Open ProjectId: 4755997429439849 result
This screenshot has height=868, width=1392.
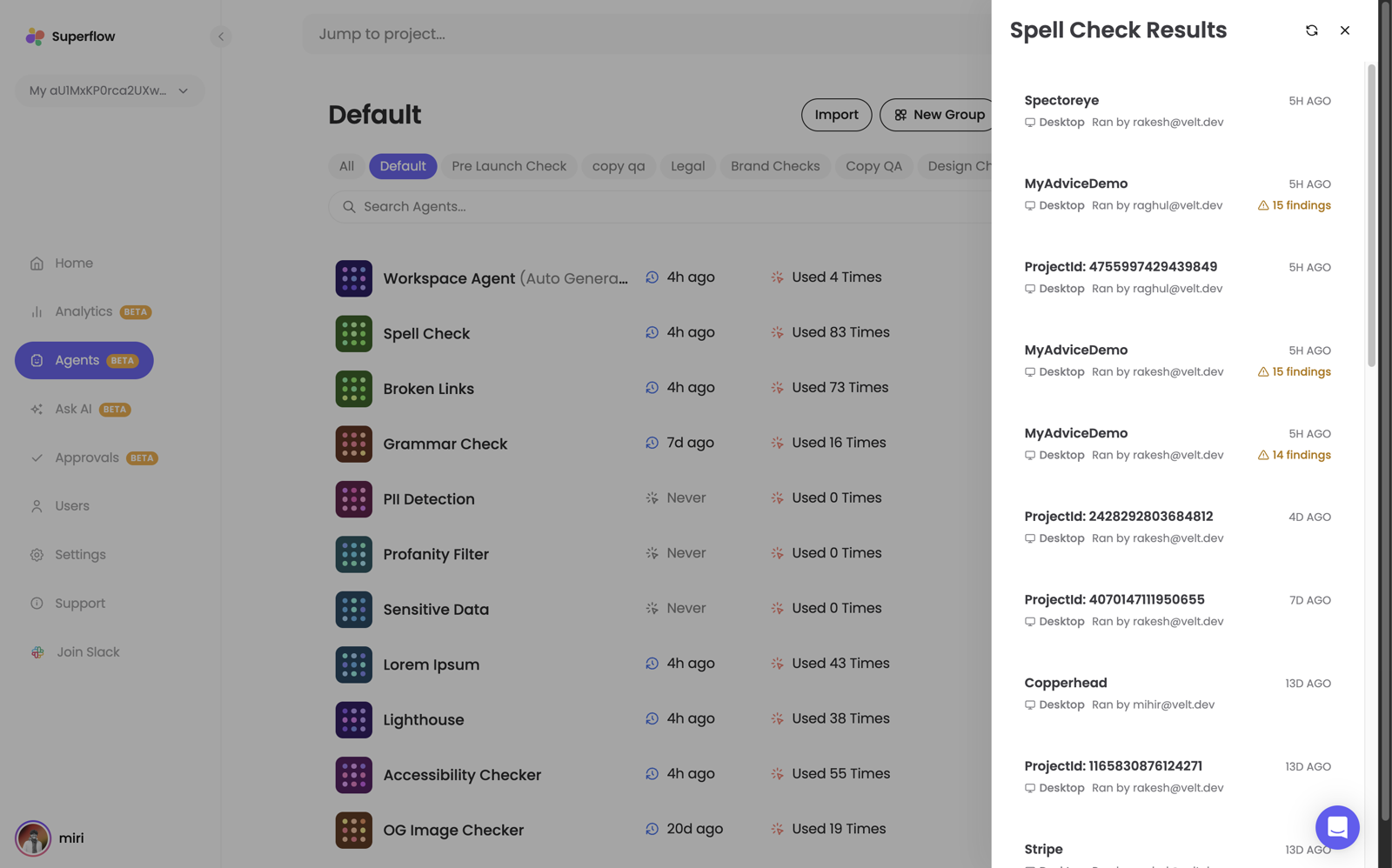pyautogui.click(x=1178, y=277)
